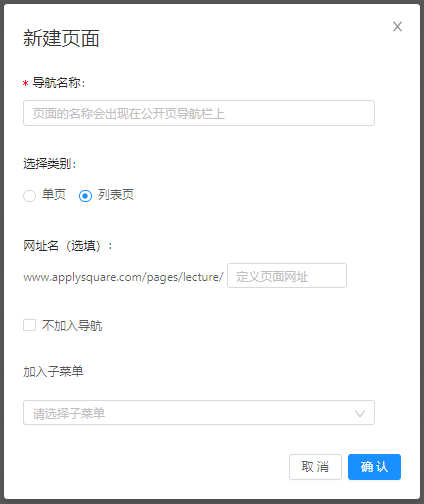Choose 列表页 by clicking its text label

116,195
